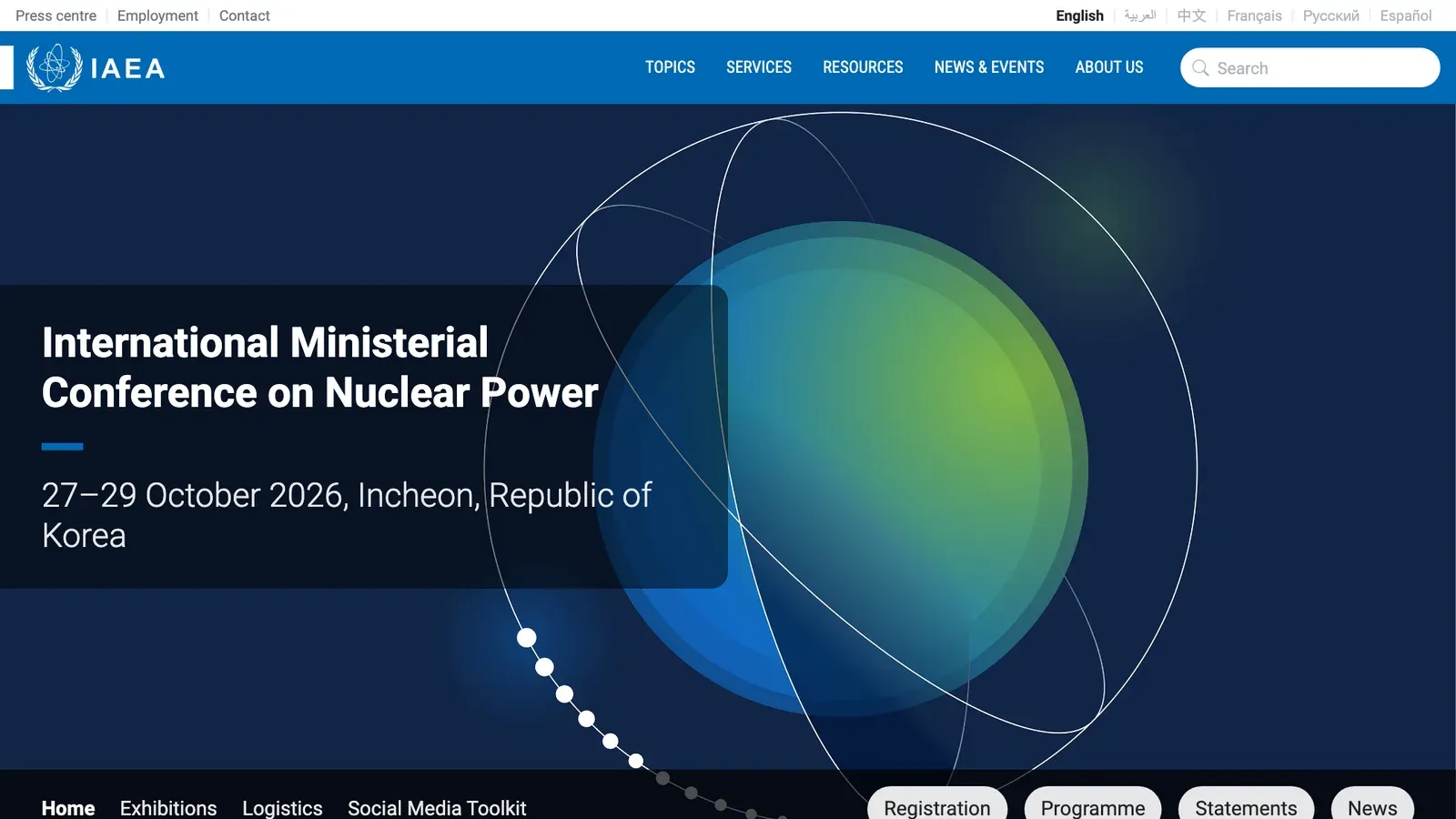Open the Press centre link
Viewport: 1456px width, 819px height.
point(56,15)
